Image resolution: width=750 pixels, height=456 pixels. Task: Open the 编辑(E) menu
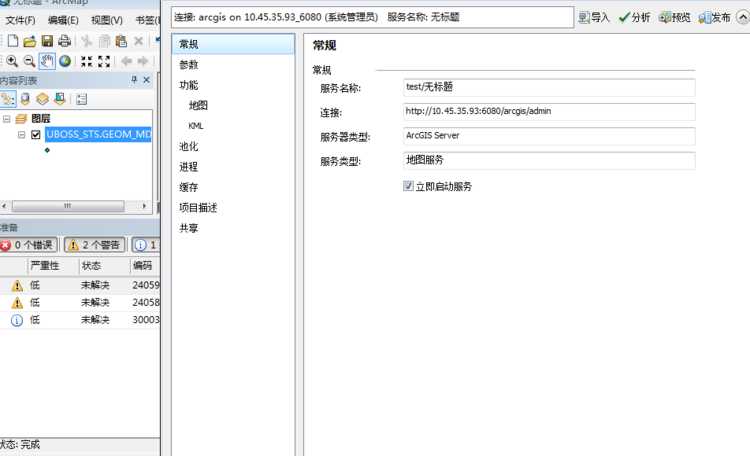click(x=63, y=20)
